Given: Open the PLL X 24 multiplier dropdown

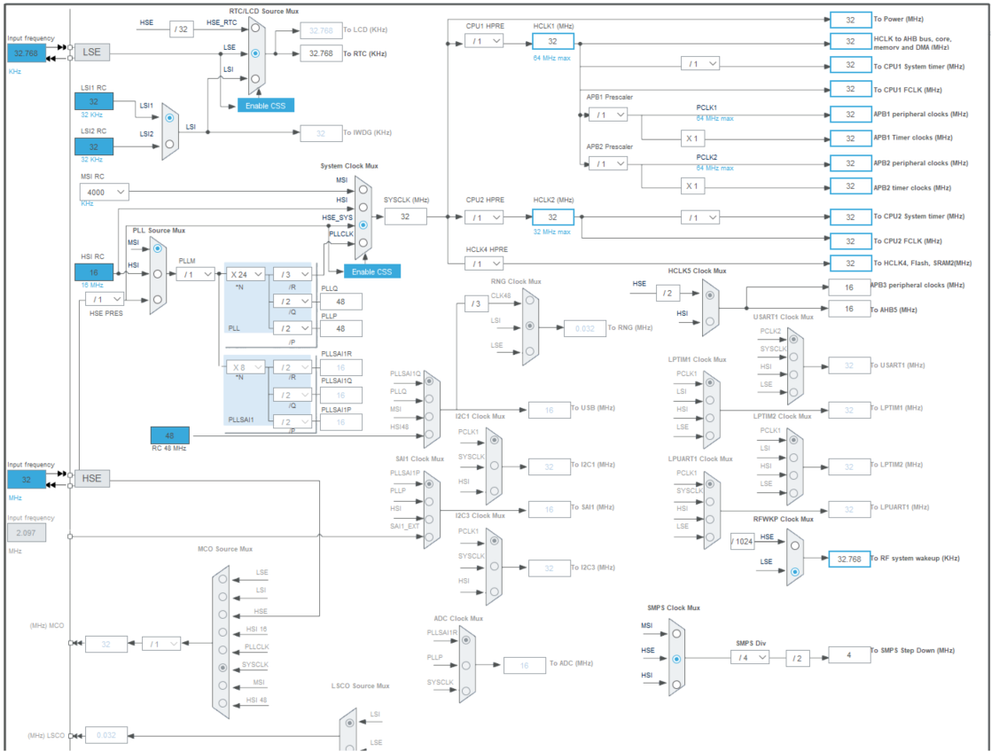Looking at the screenshot, I should coord(245,275).
